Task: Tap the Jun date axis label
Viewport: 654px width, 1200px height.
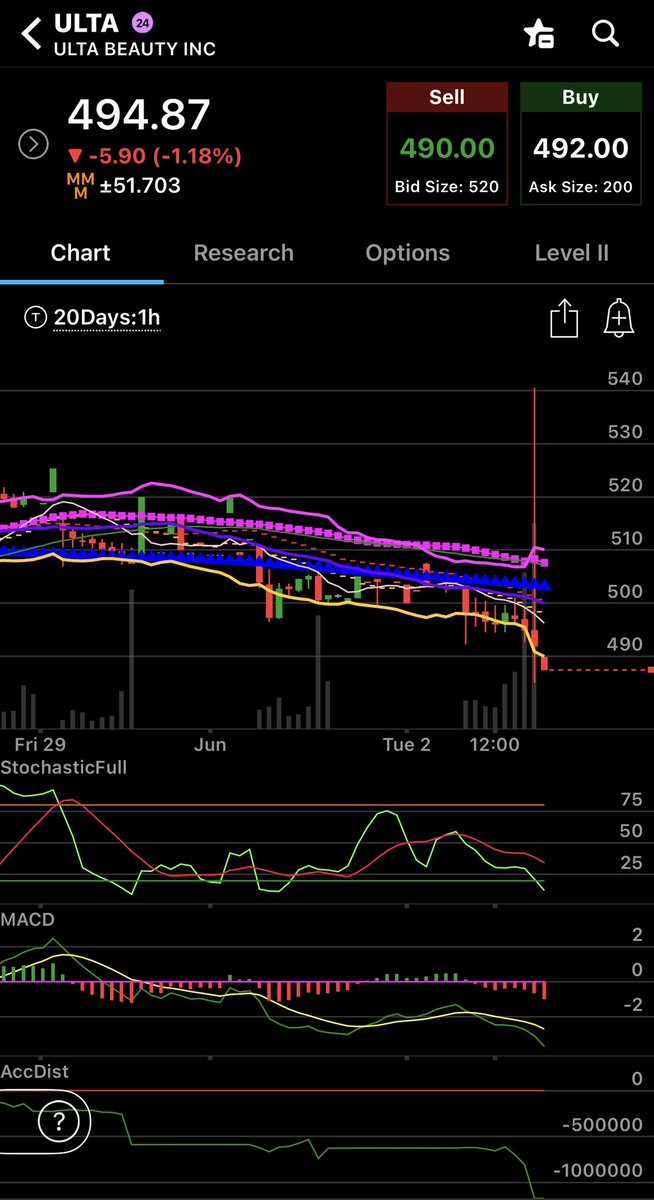Action: click(210, 745)
